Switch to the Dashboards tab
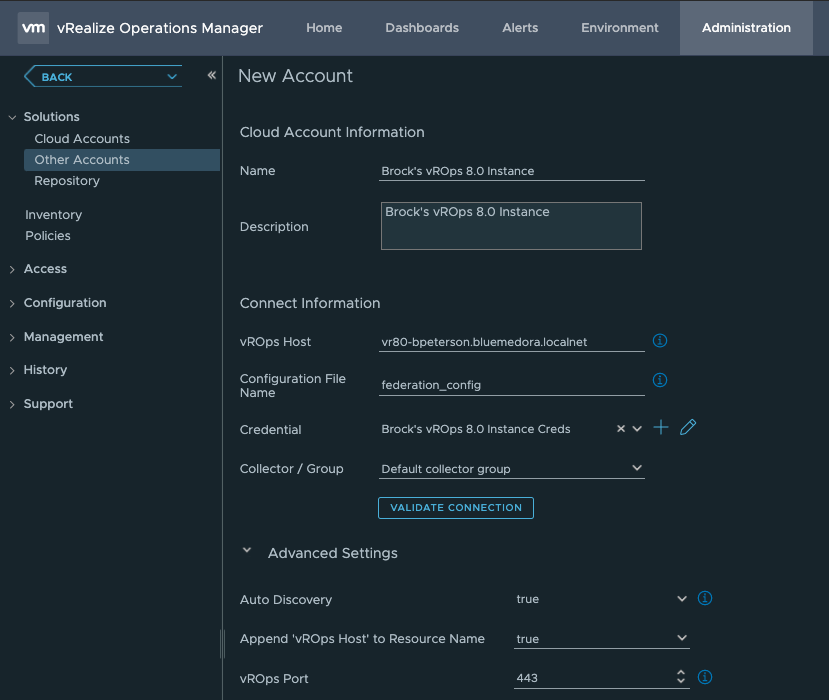 tap(422, 28)
